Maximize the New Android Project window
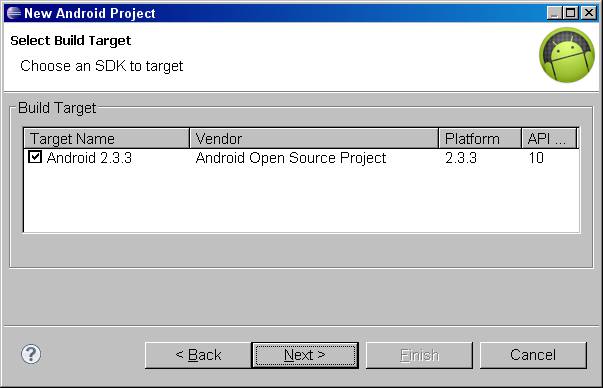Image resolution: width=603 pixels, height=388 pixels. point(571,13)
